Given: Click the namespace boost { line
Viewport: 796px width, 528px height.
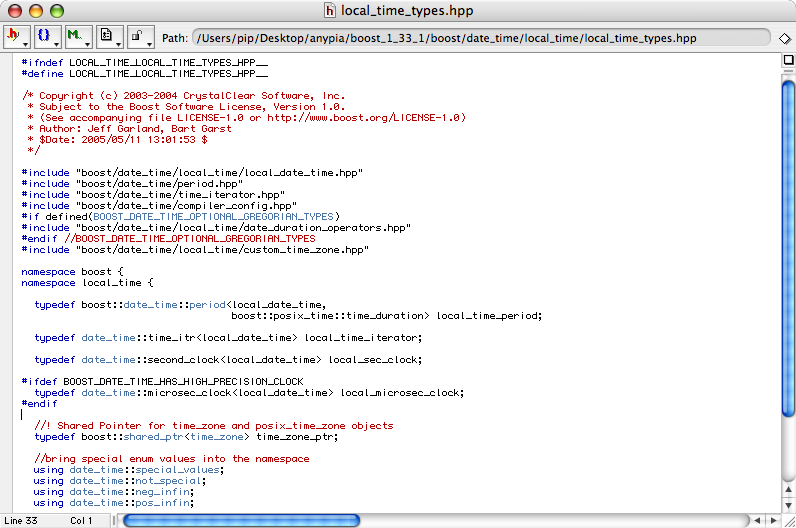Looking at the screenshot, I should tap(73, 272).
